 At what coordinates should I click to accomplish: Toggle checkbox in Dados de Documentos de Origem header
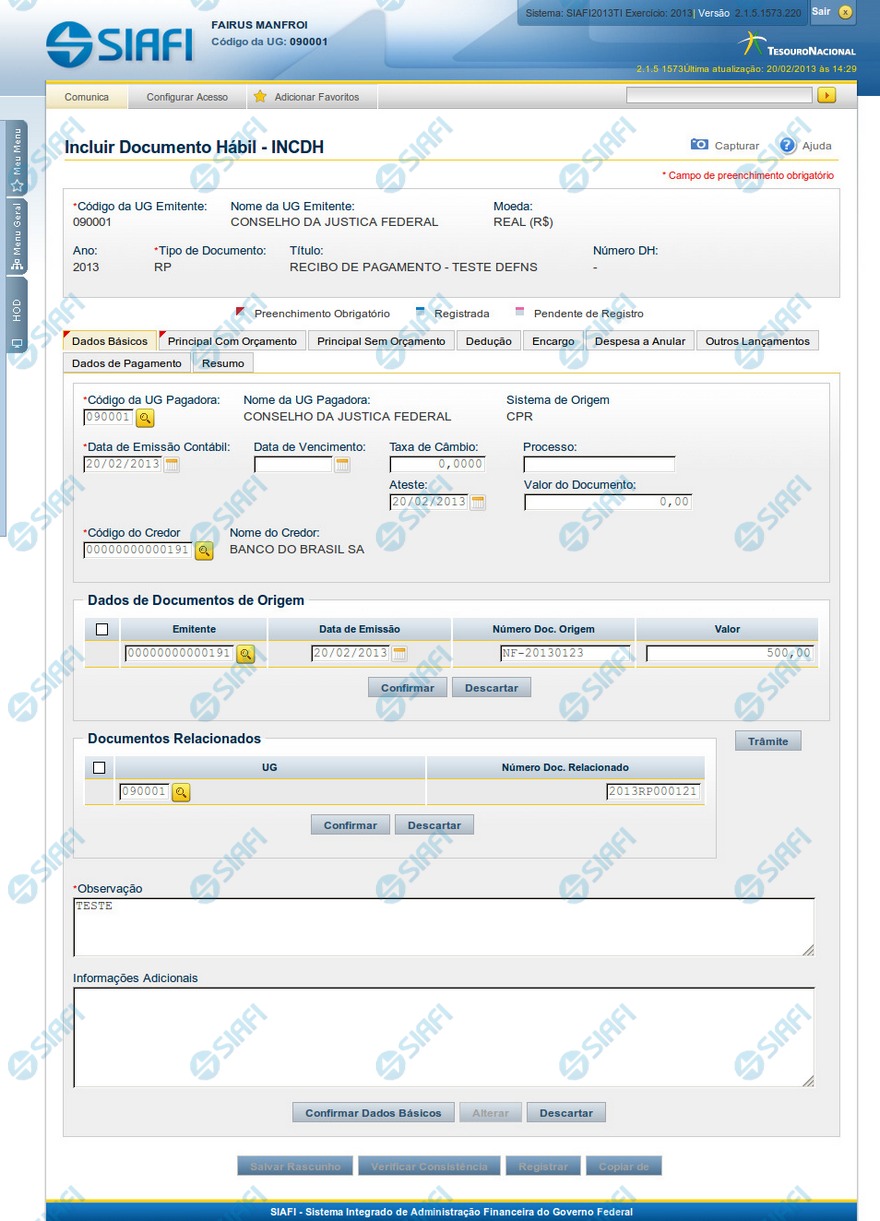101,630
